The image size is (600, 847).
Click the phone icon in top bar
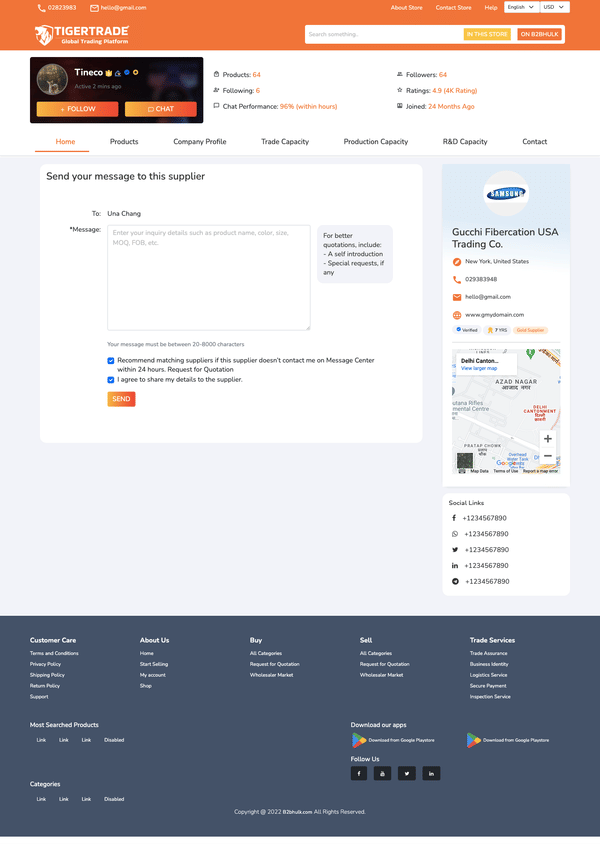(41, 8)
